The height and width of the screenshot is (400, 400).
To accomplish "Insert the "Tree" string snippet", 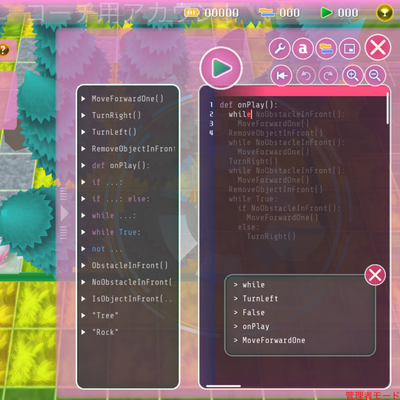I will coord(105,315).
